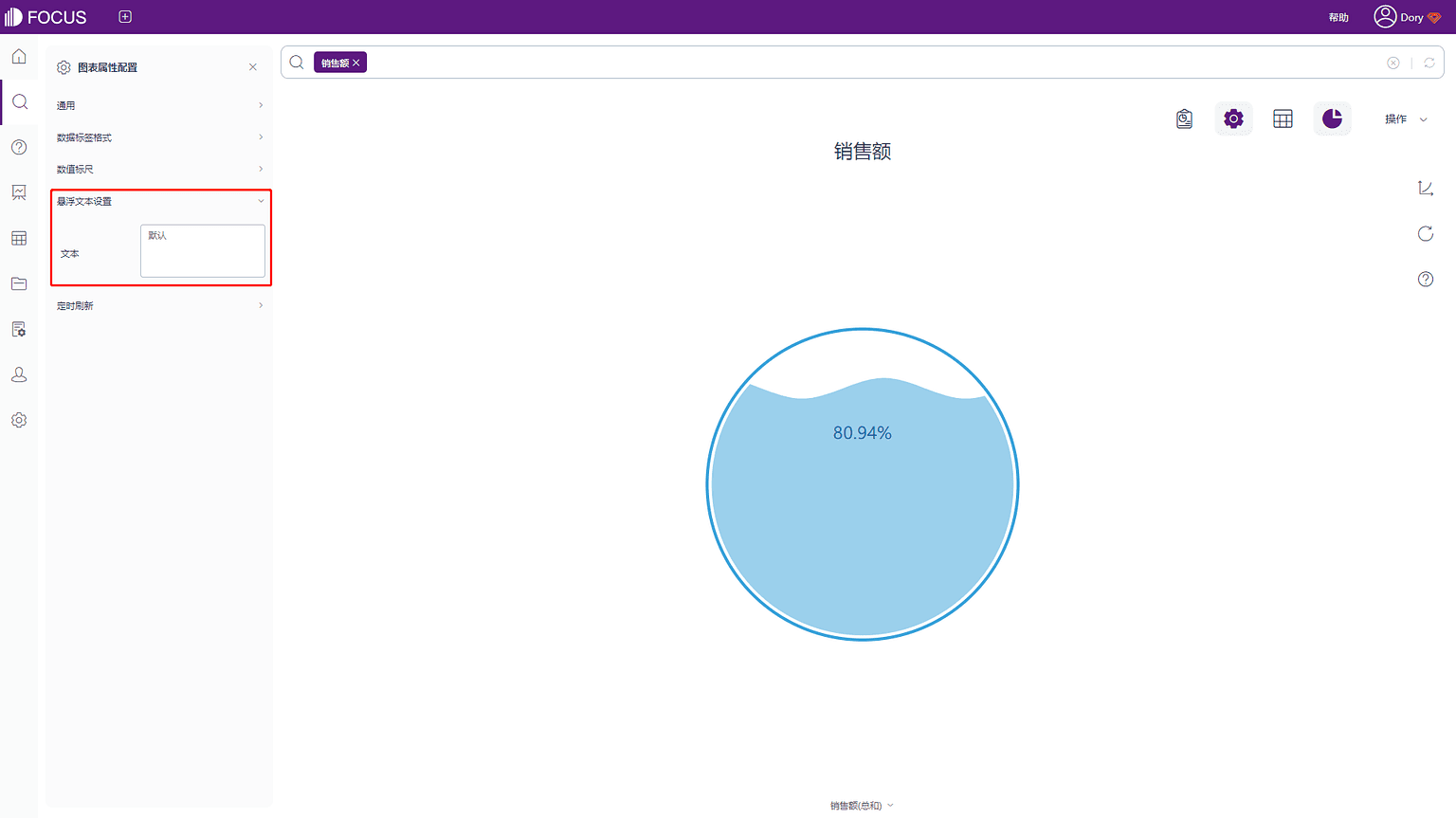
Task: Open the task settings document icon in sidebar
Action: [19, 329]
